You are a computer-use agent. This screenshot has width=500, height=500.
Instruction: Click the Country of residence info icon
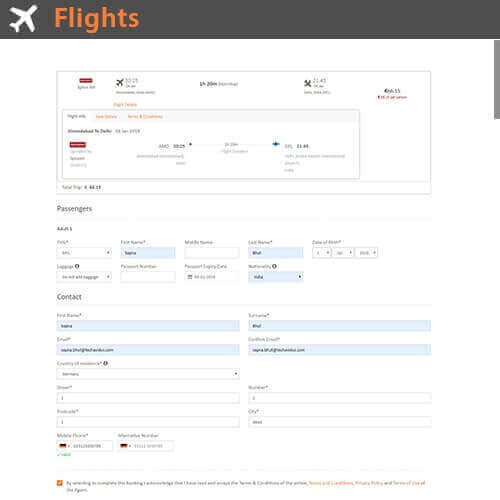tap(105, 363)
